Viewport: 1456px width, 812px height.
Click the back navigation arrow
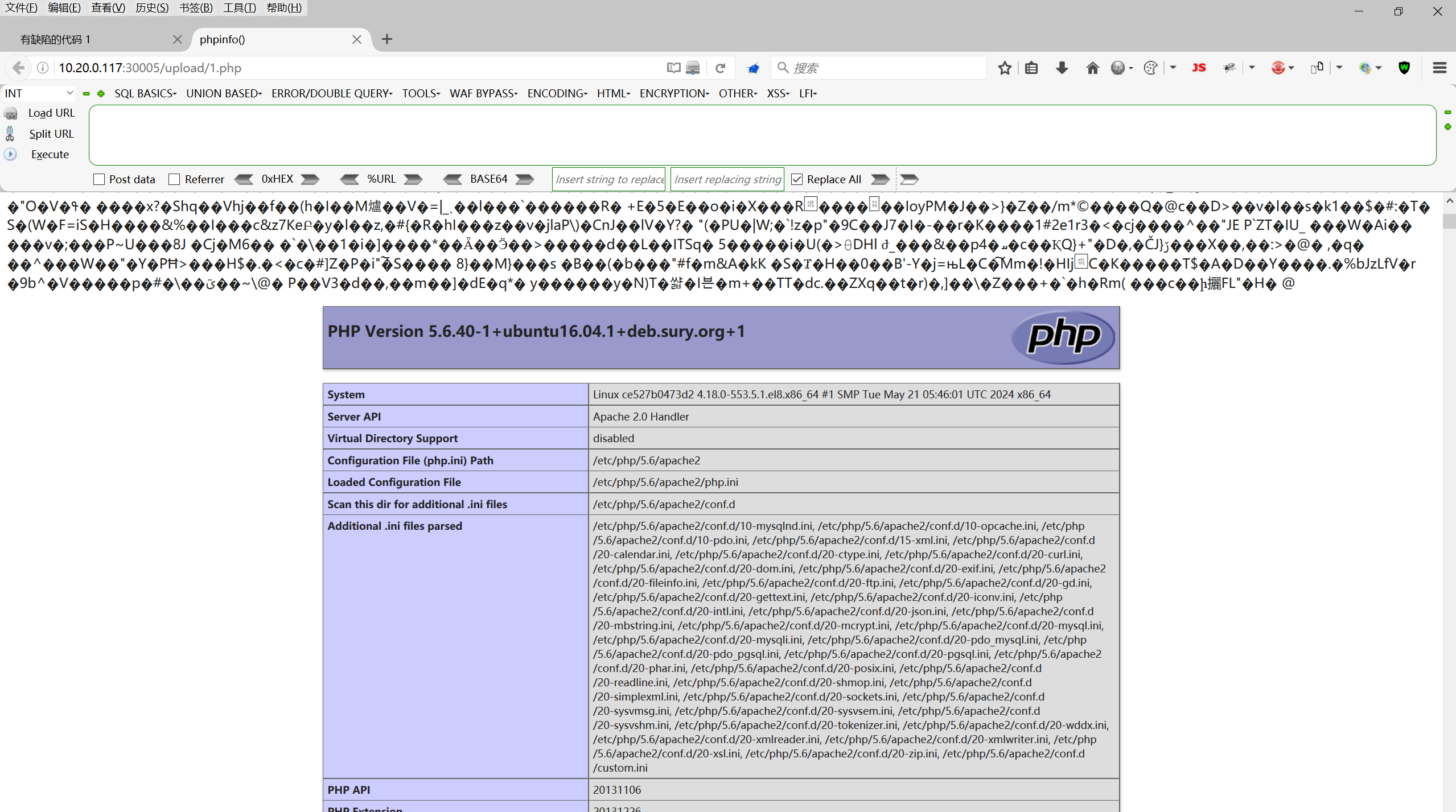click(x=18, y=68)
